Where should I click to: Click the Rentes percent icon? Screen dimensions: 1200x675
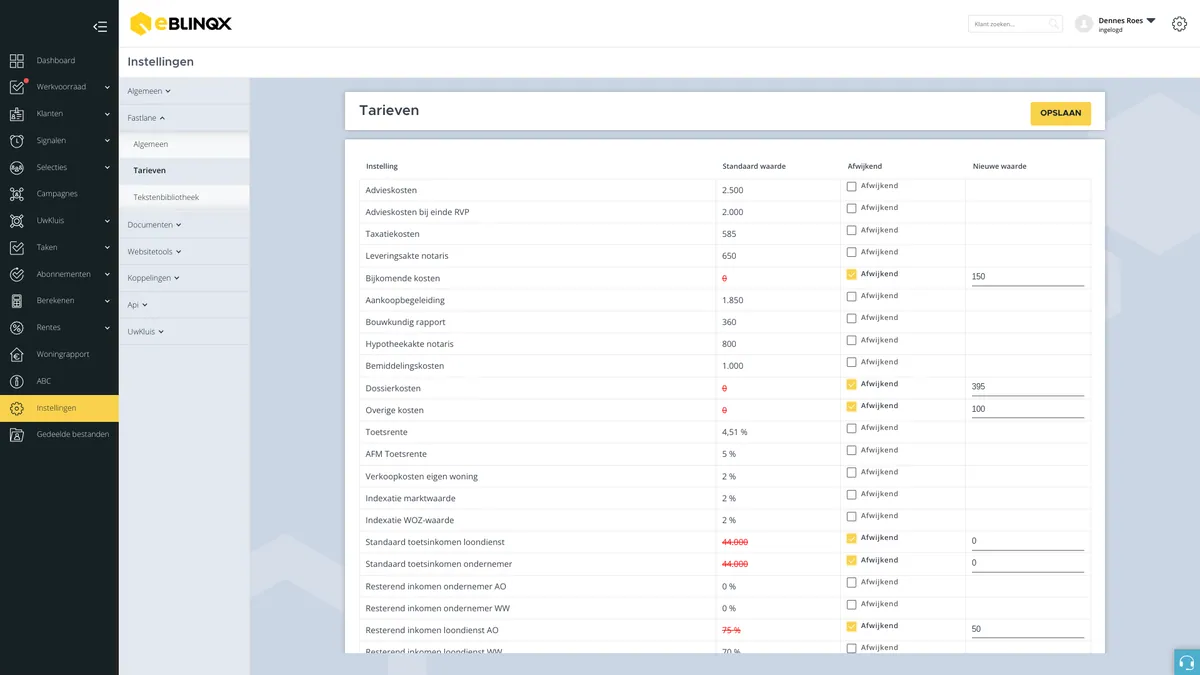click(17, 328)
